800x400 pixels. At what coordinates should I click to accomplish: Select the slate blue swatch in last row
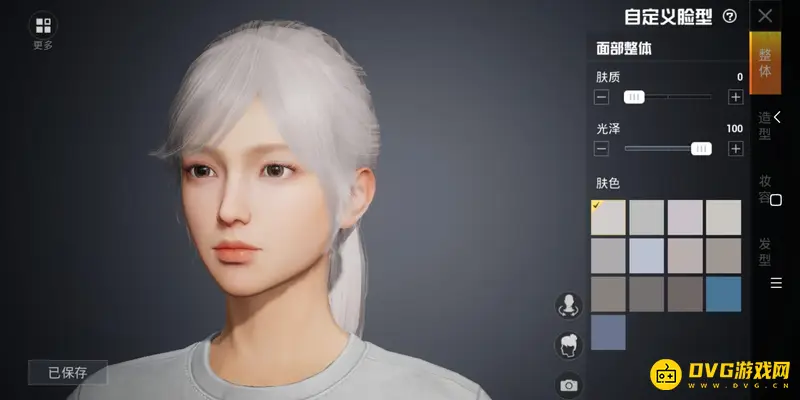(608, 332)
